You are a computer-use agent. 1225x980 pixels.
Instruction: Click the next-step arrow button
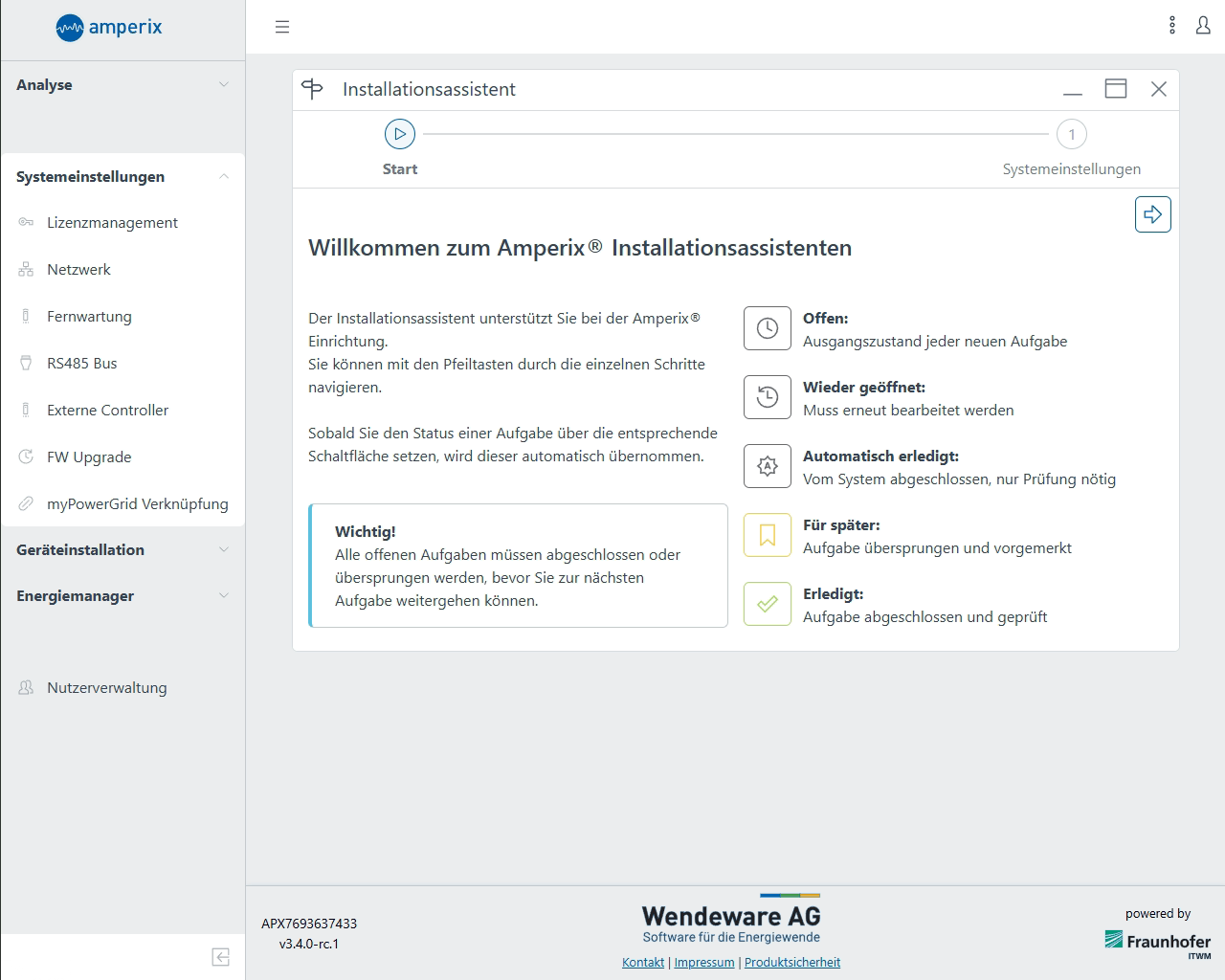(x=1153, y=214)
